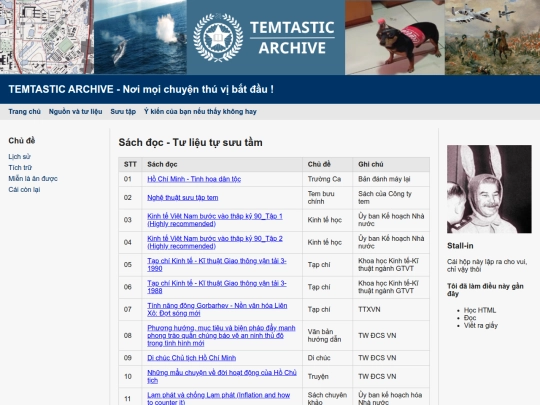
Task: Open Phương hướng, mục tiêu và biện pháp link
Action: coord(221,336)
